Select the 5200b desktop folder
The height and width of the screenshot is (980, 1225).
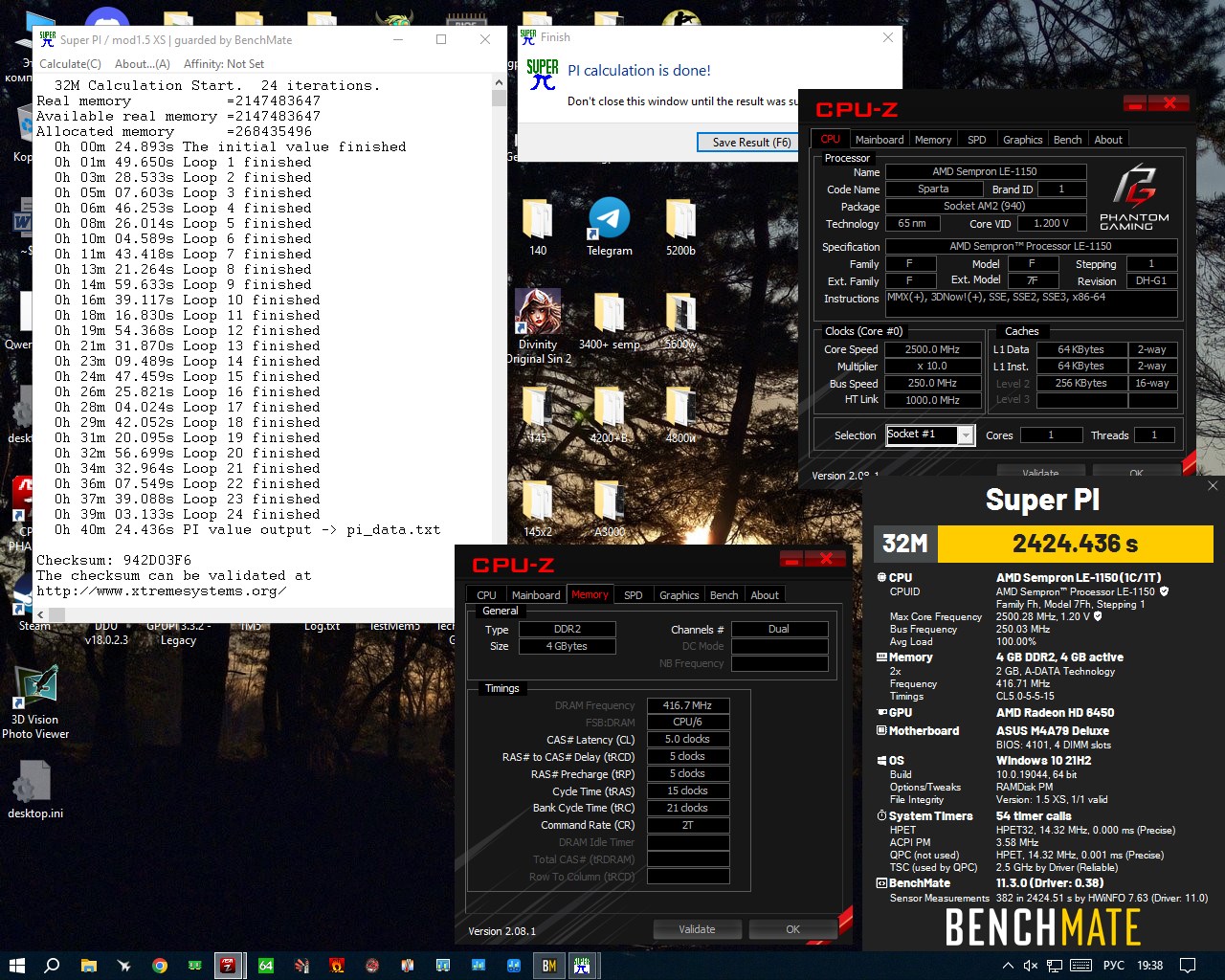(680, 227)
